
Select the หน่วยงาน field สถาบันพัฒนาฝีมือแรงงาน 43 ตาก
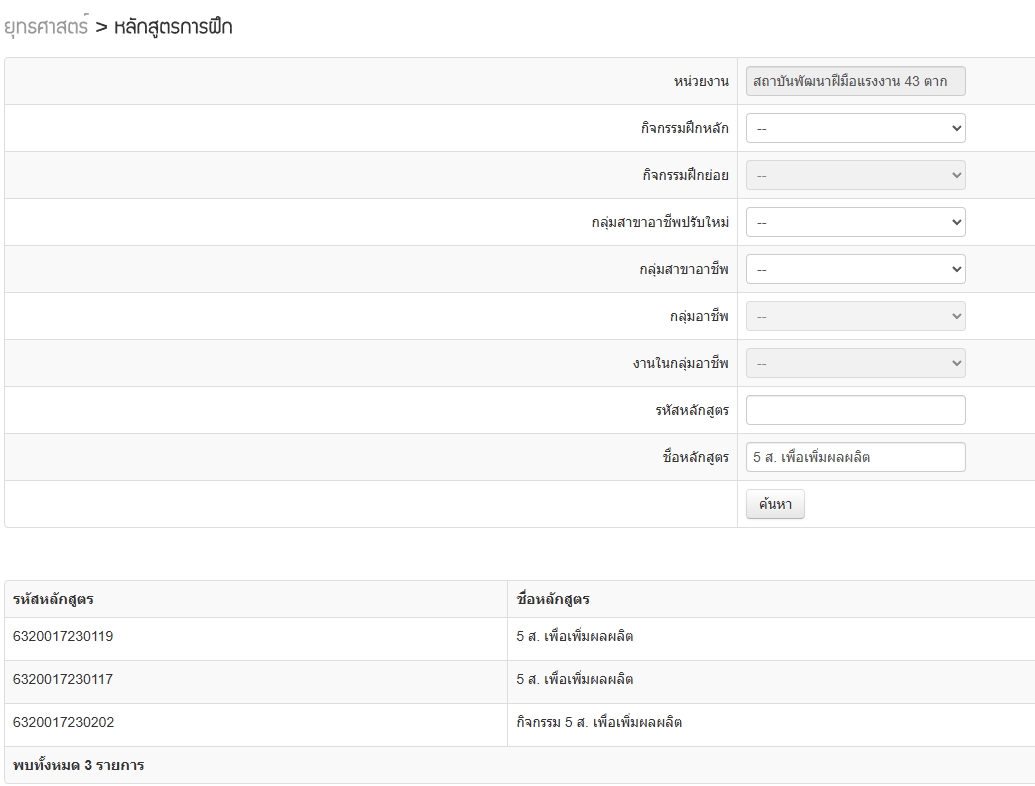(x=855, y=81)
